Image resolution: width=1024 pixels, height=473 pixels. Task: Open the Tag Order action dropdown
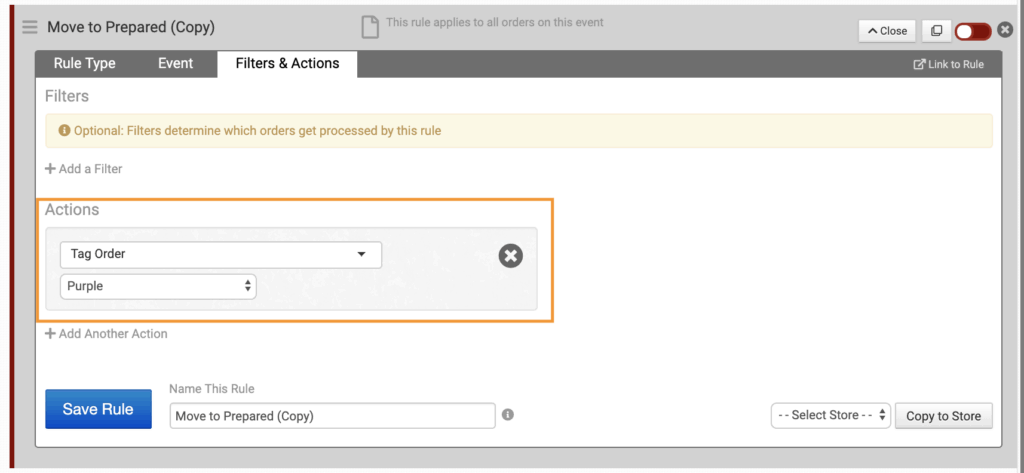click(x=220, y=254)
